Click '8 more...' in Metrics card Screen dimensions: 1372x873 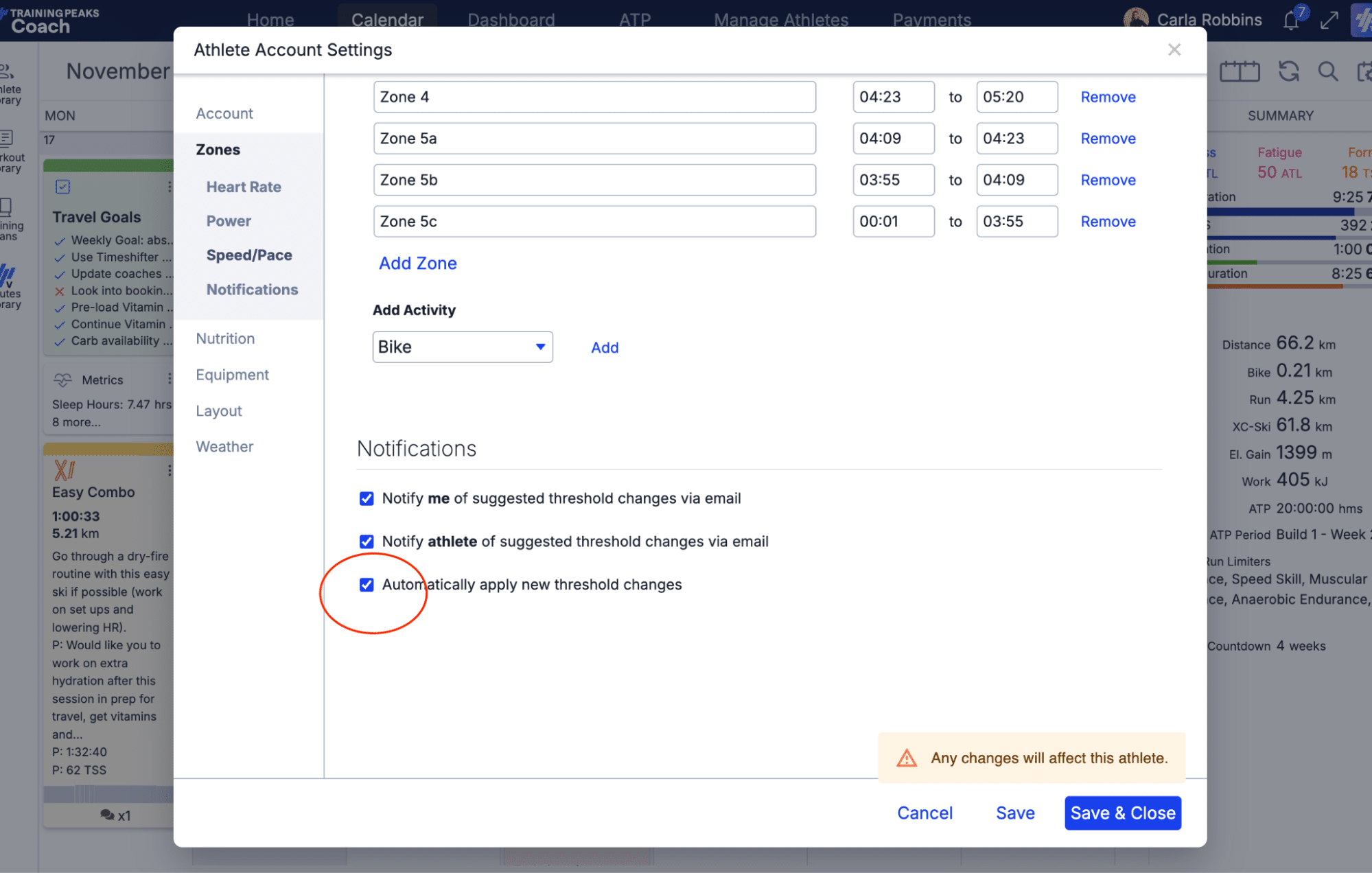(x=77, y=422)
